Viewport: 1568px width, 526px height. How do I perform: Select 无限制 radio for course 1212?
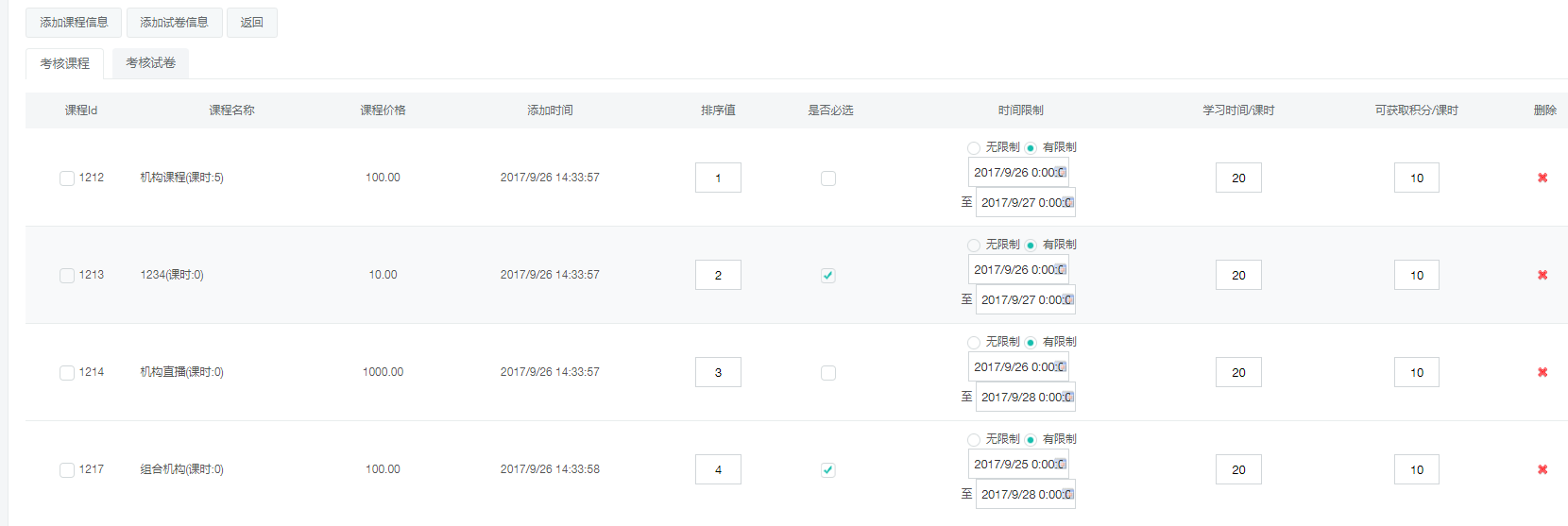point(974,148)
